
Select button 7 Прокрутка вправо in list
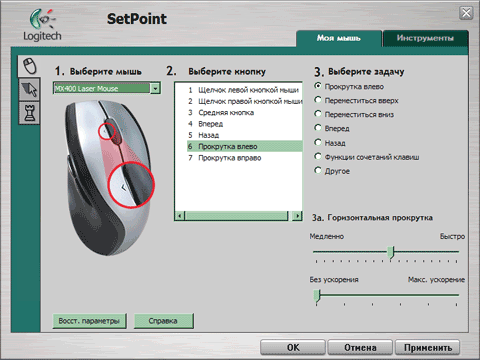tap(245, 158)
